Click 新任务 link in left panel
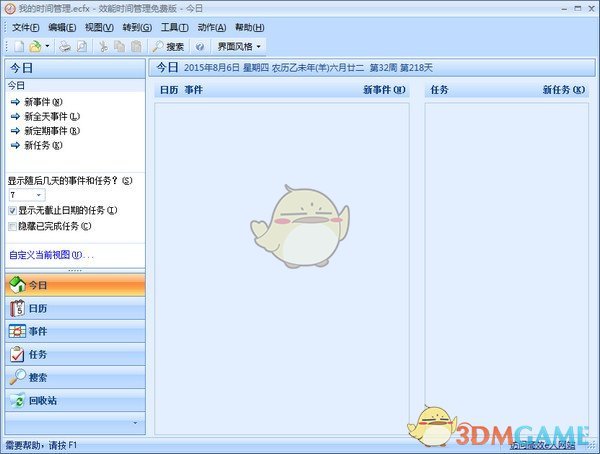This screenshot has height=454, width=600. tap(43, 145)
